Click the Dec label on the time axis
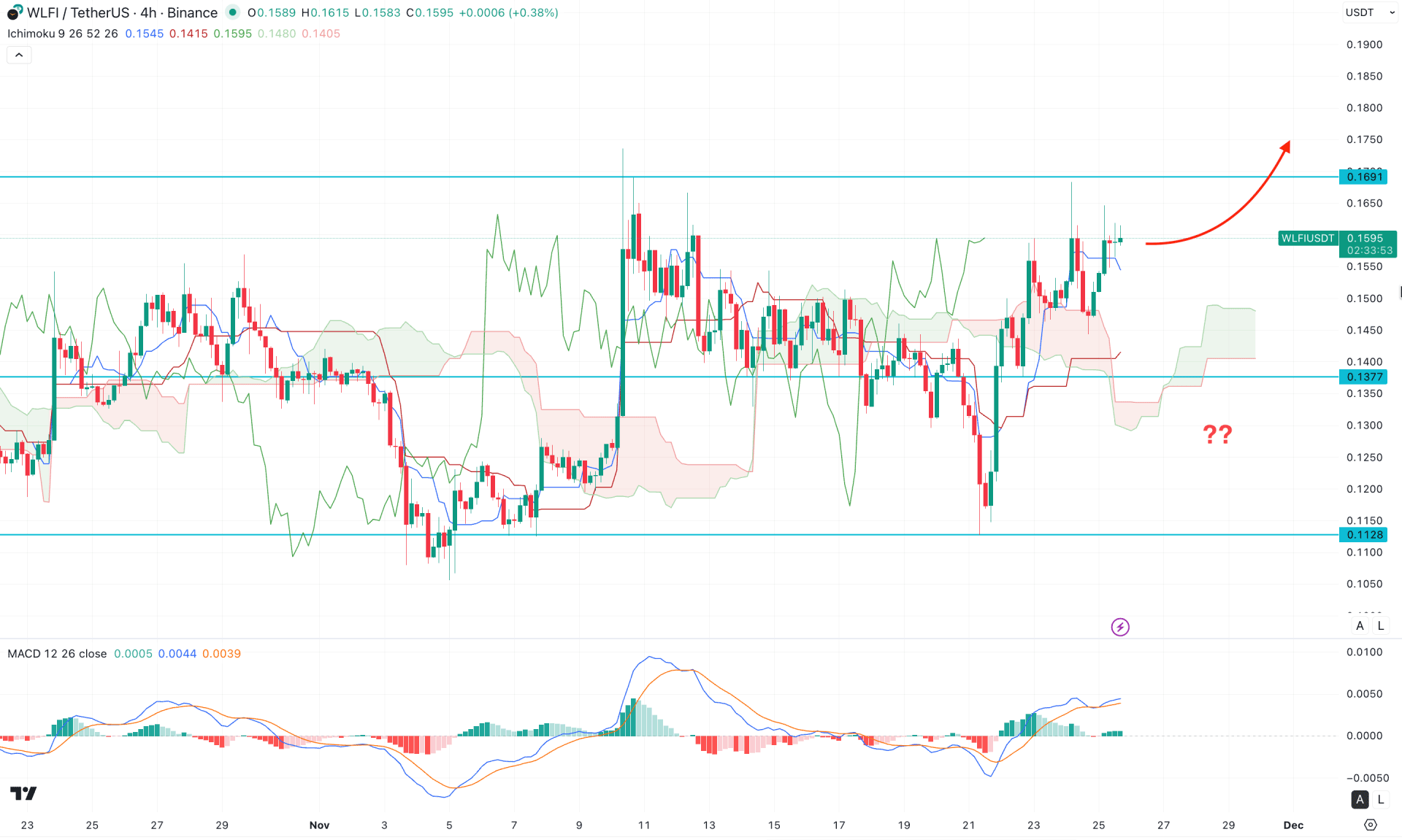Screen dimensions: 1402x840 [x=1292, y=825]
